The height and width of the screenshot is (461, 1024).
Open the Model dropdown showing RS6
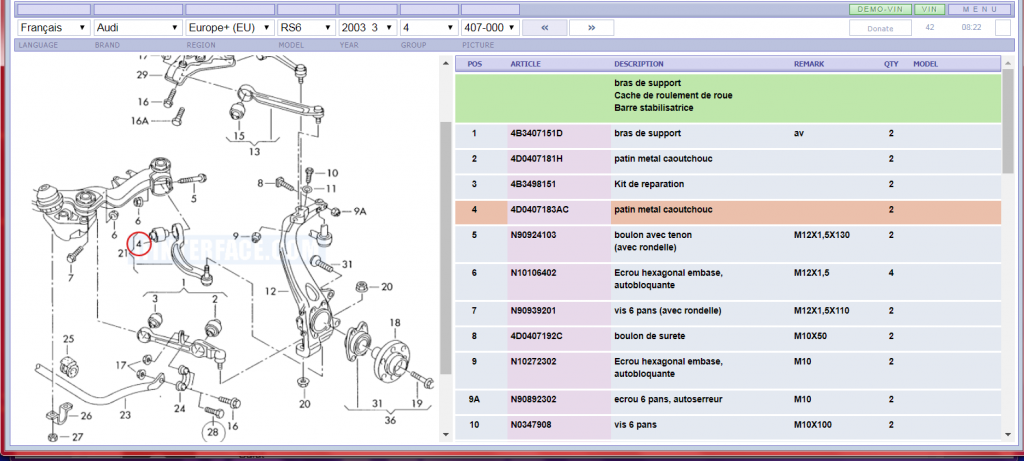click(305, 27)
